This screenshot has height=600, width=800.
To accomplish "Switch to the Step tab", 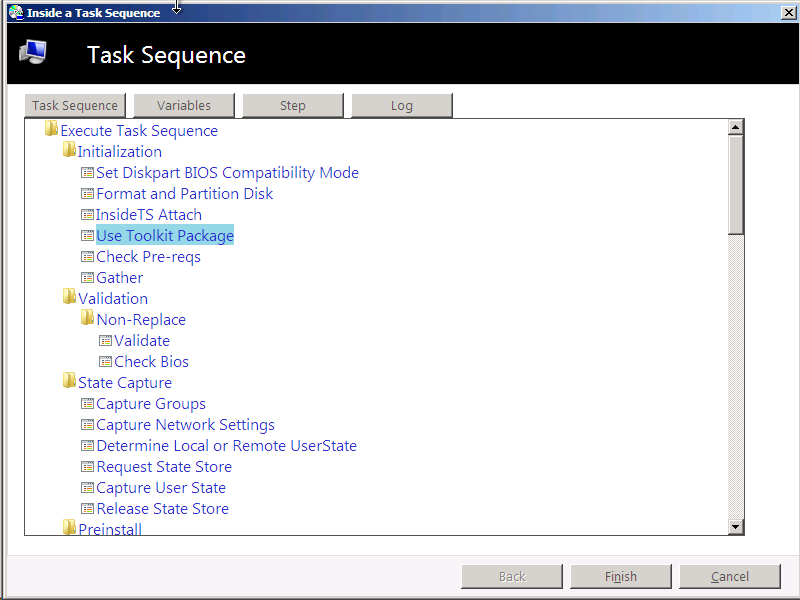I will click(x=293, y=105).
